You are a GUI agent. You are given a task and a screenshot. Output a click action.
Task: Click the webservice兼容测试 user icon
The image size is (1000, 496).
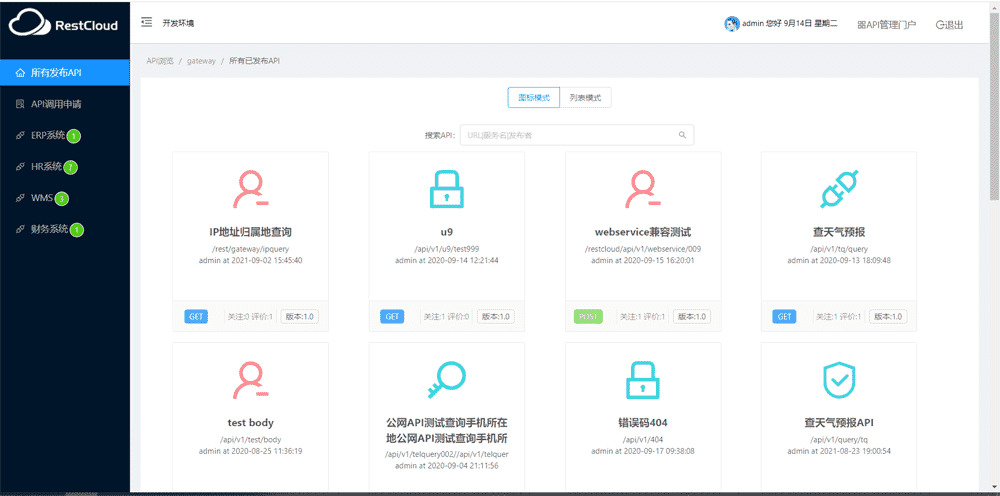tap(642, 190)
